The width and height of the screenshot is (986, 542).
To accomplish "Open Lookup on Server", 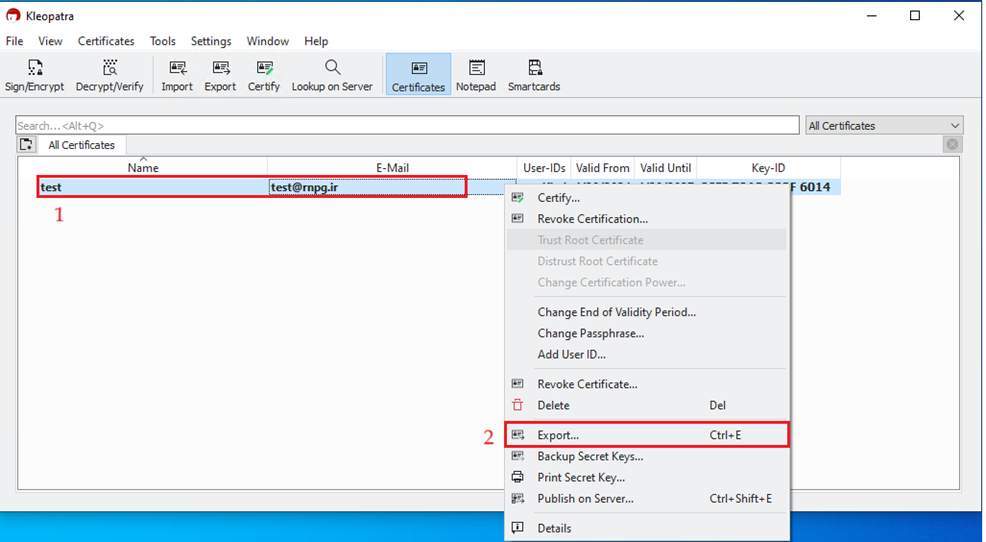I will tap(332, 75).
